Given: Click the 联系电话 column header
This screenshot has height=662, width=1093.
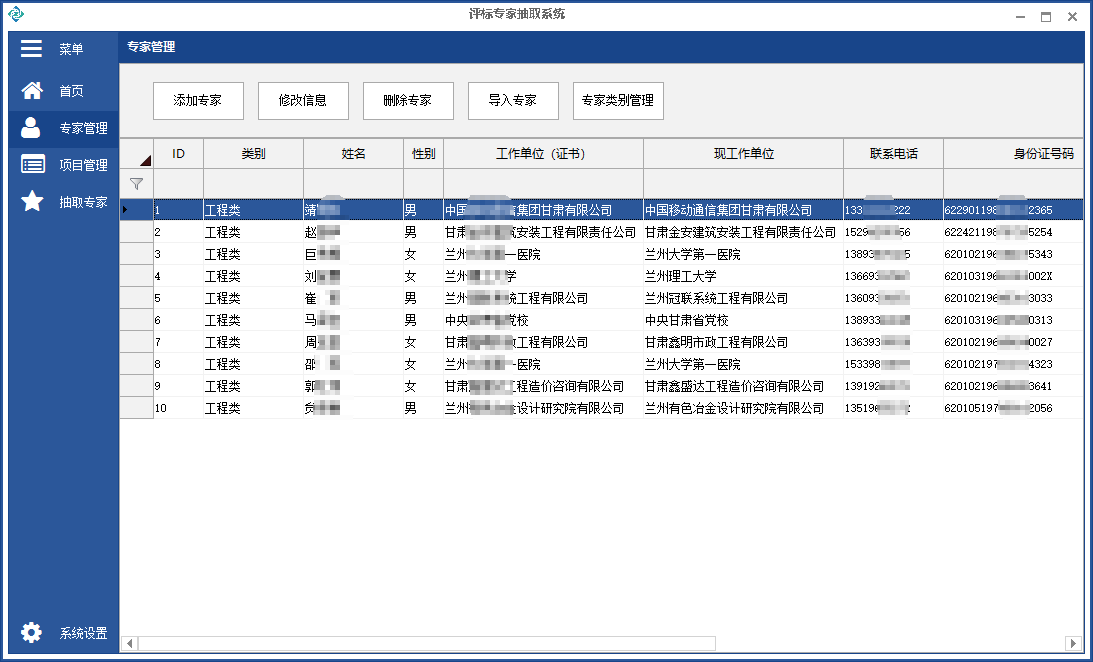Looking at the screenshot, I should pos(893,154).
